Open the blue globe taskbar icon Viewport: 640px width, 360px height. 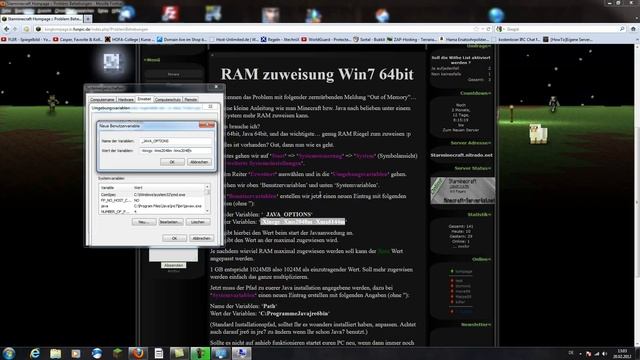coord(97,353)
